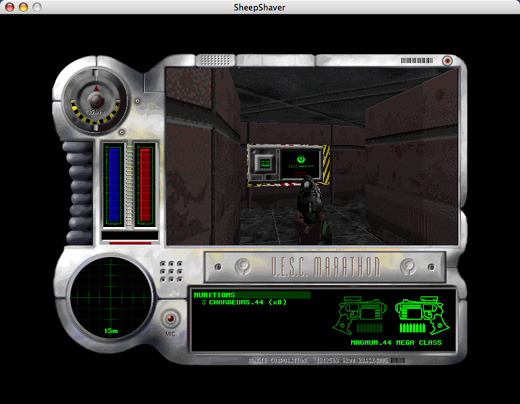The height and width of the screenshot is (404, 520).
Task: Click the red light at top-right frame corner
Action: 447,61
